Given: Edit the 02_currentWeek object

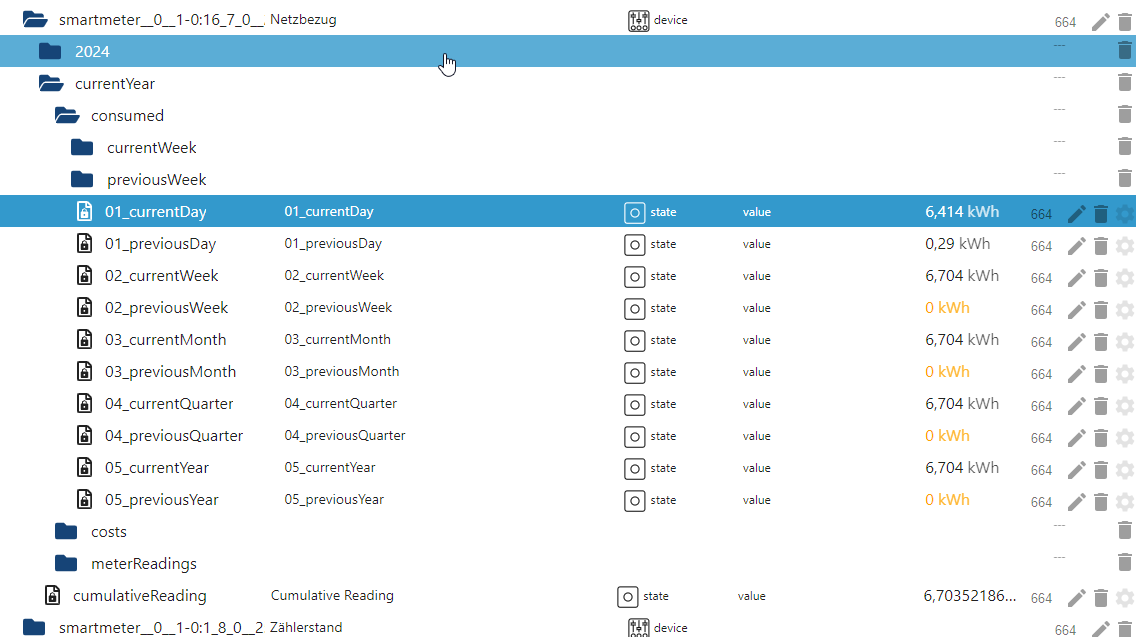Looking at the screenshot, I should [x=1077, y=278].
